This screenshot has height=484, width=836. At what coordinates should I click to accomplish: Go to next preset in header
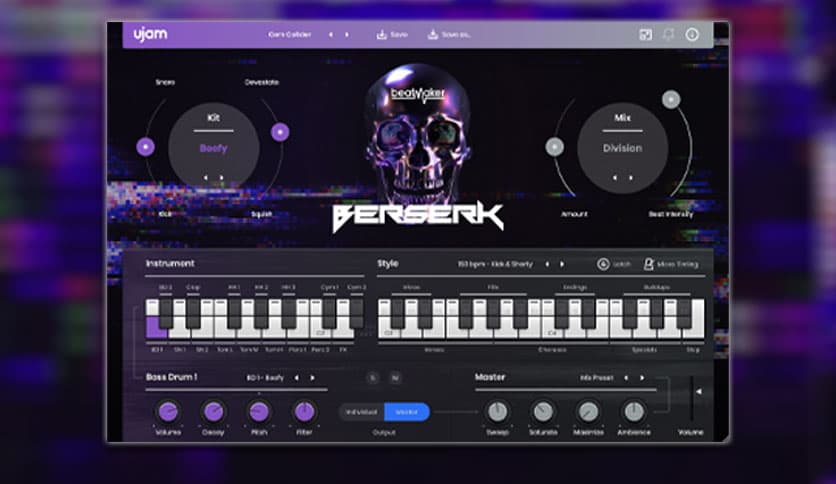(347, 35)
